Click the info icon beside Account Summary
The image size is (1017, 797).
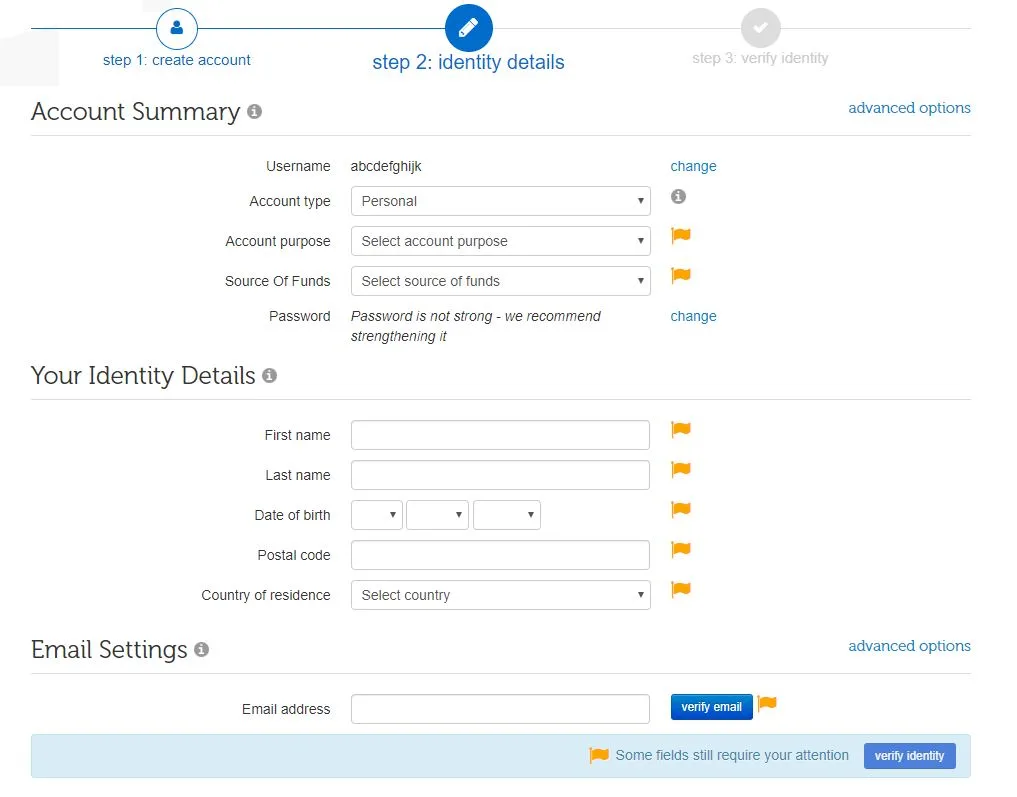[255, 112]
